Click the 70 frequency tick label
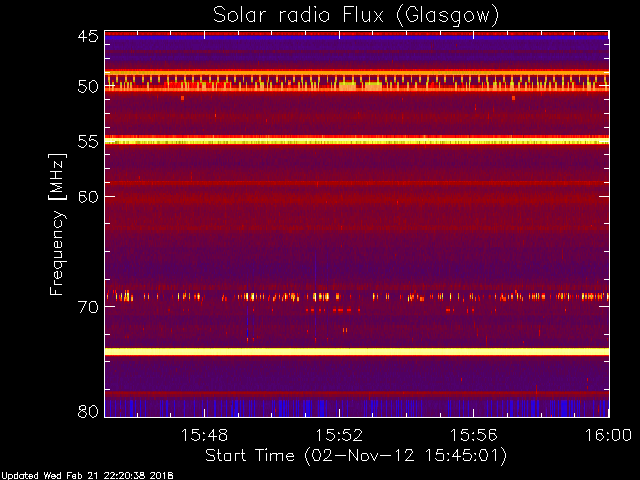 tap(88, 307)
